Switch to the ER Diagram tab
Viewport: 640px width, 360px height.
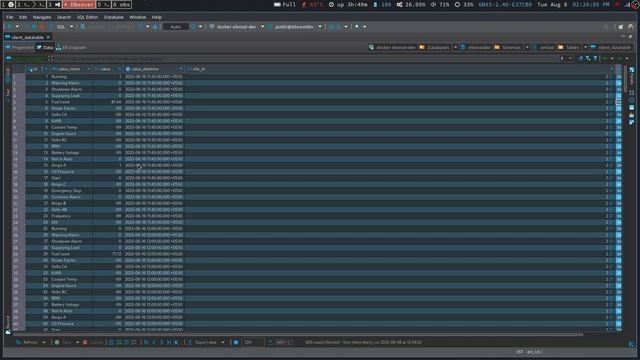tap(71, 47)
